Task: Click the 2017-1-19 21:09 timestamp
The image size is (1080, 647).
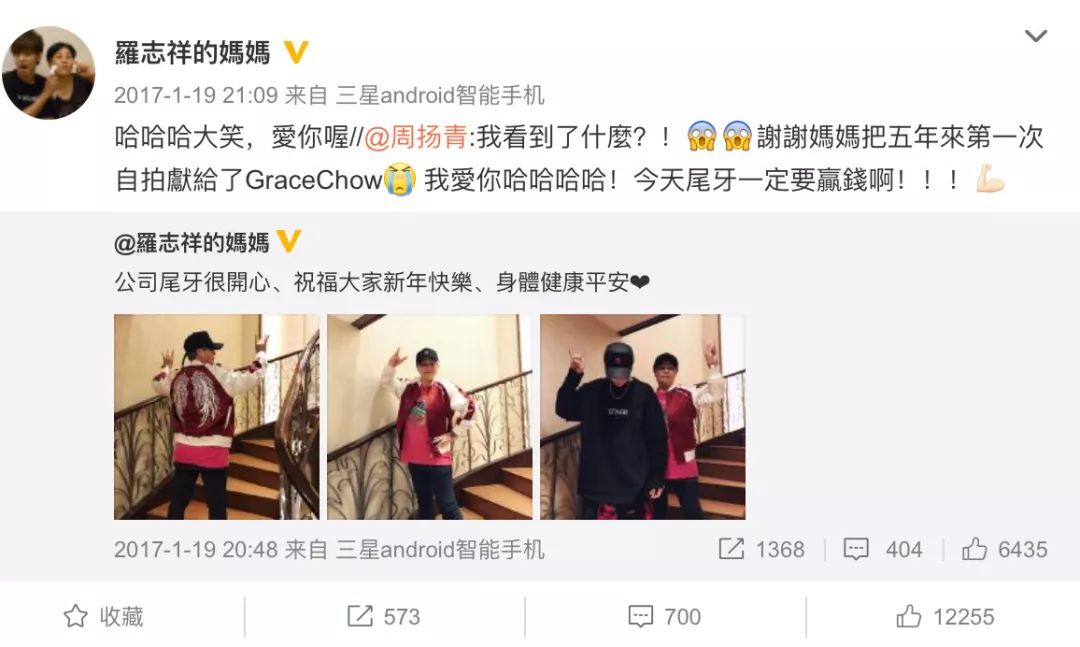Action: pos(196,95)
